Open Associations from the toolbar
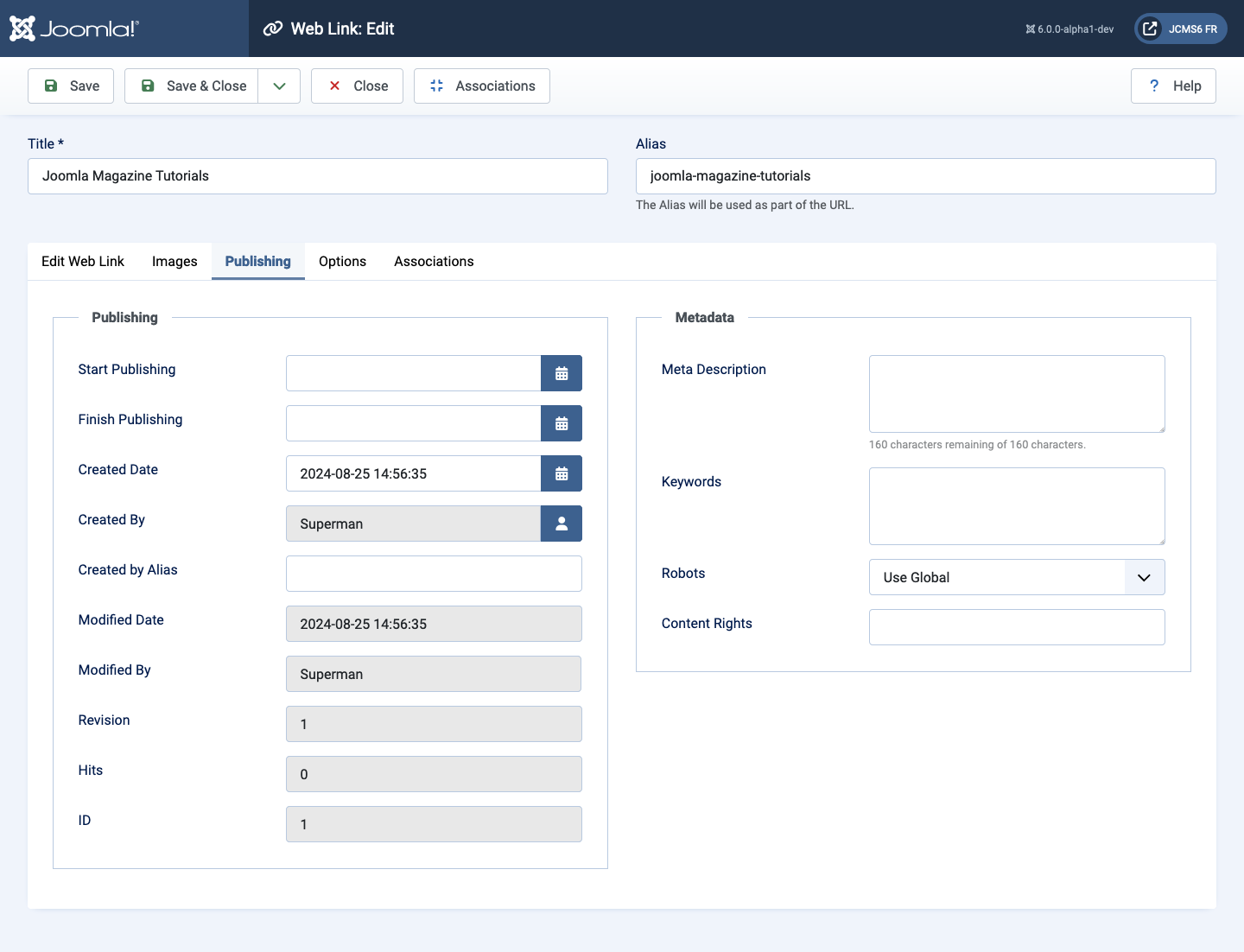 (x=482, y=86)
